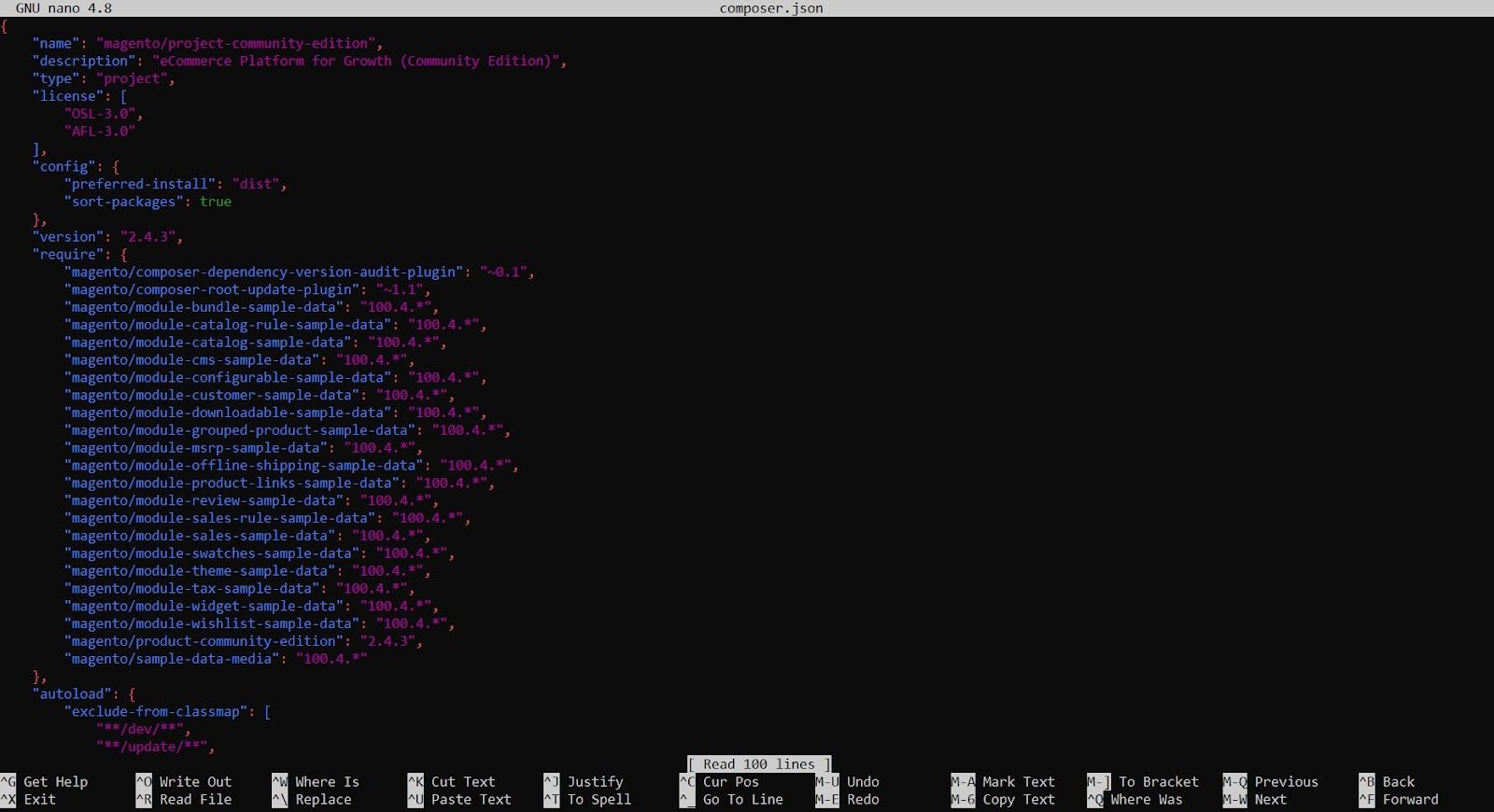Click the sample-data-media line
Screen dimensions: 1494x812
216,660
